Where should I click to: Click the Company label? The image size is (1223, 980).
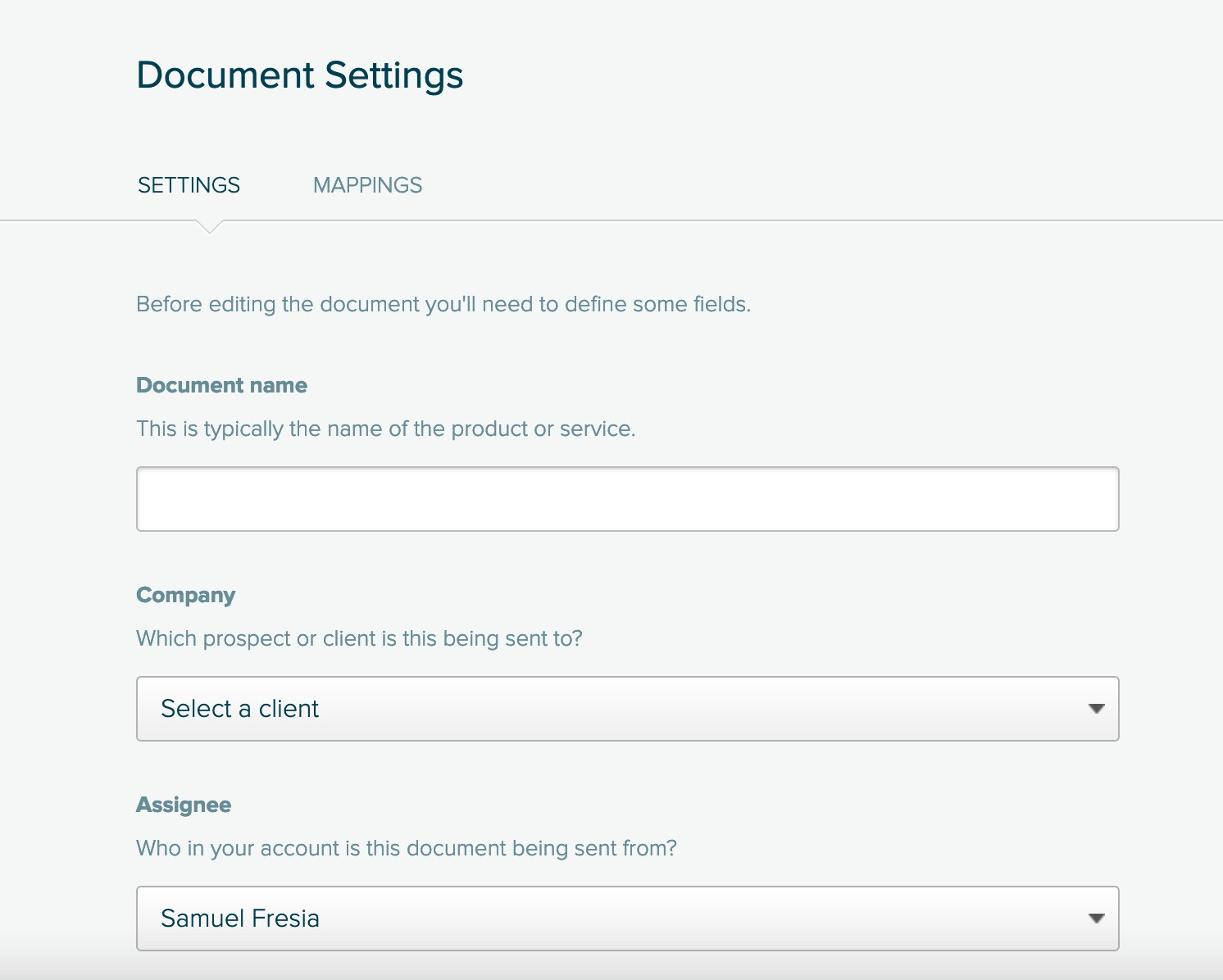click(x=185, y=595)
